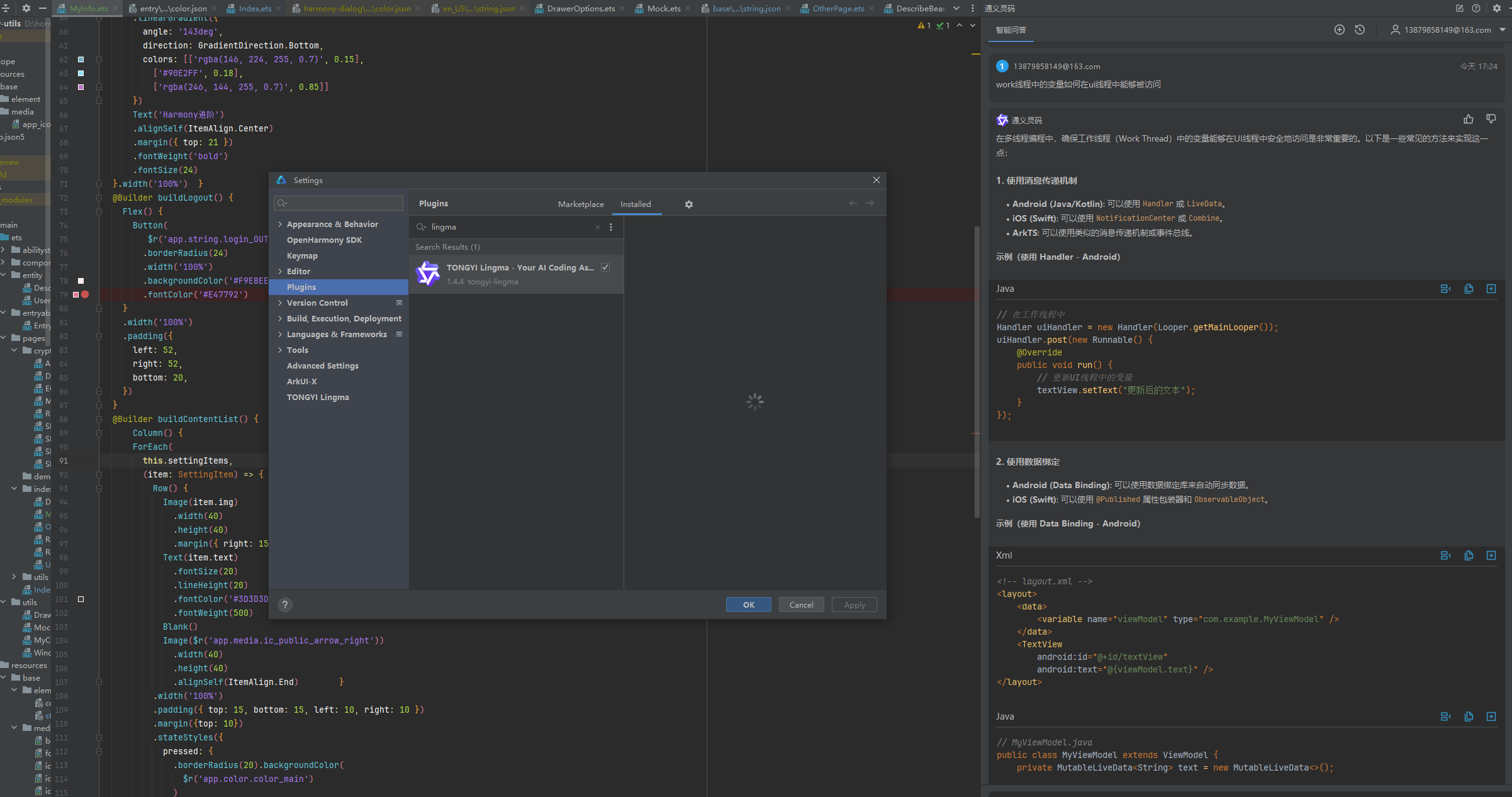
Task: Select 智能问答 tab in Lingma
Action: point(1011,30)
